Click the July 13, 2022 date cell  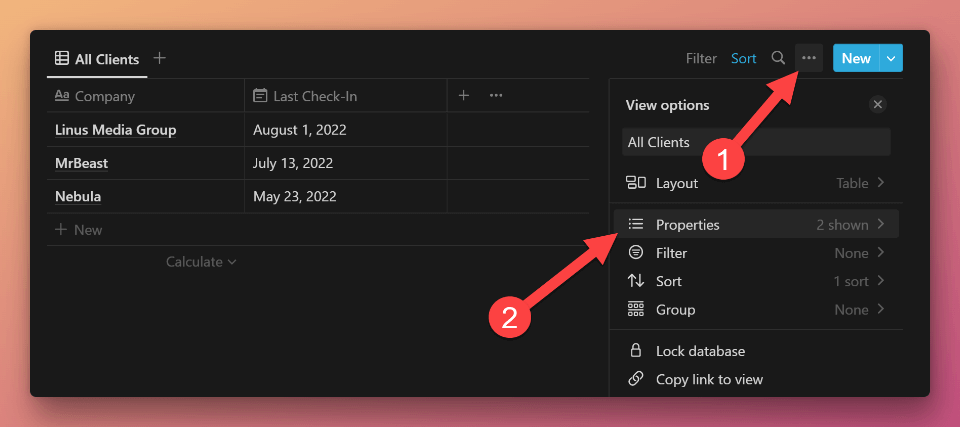click(346, 163)
